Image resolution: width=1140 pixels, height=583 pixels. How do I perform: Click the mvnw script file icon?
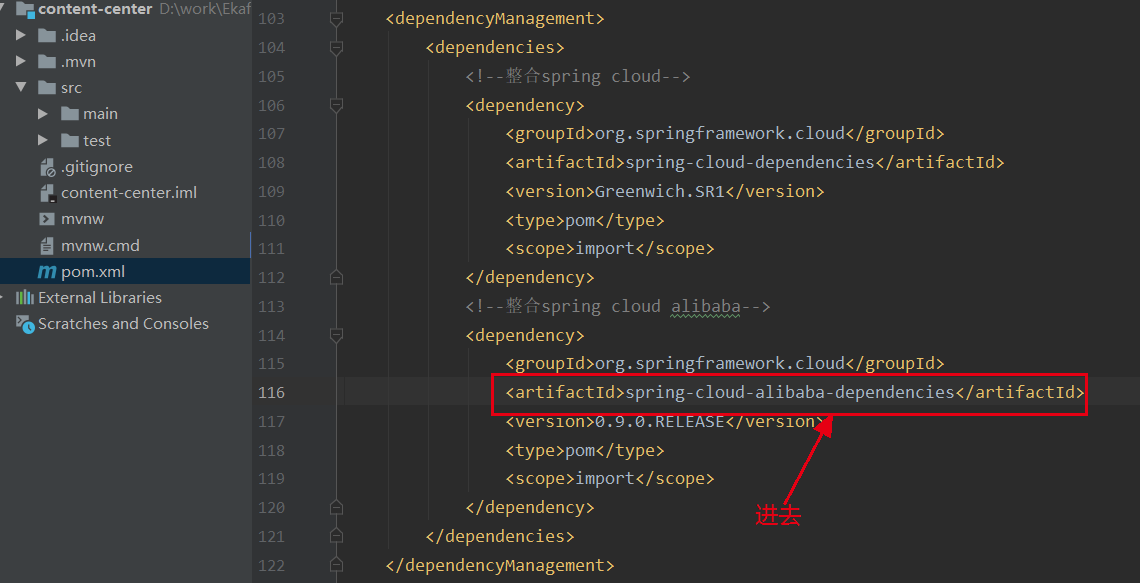point(47,219)
